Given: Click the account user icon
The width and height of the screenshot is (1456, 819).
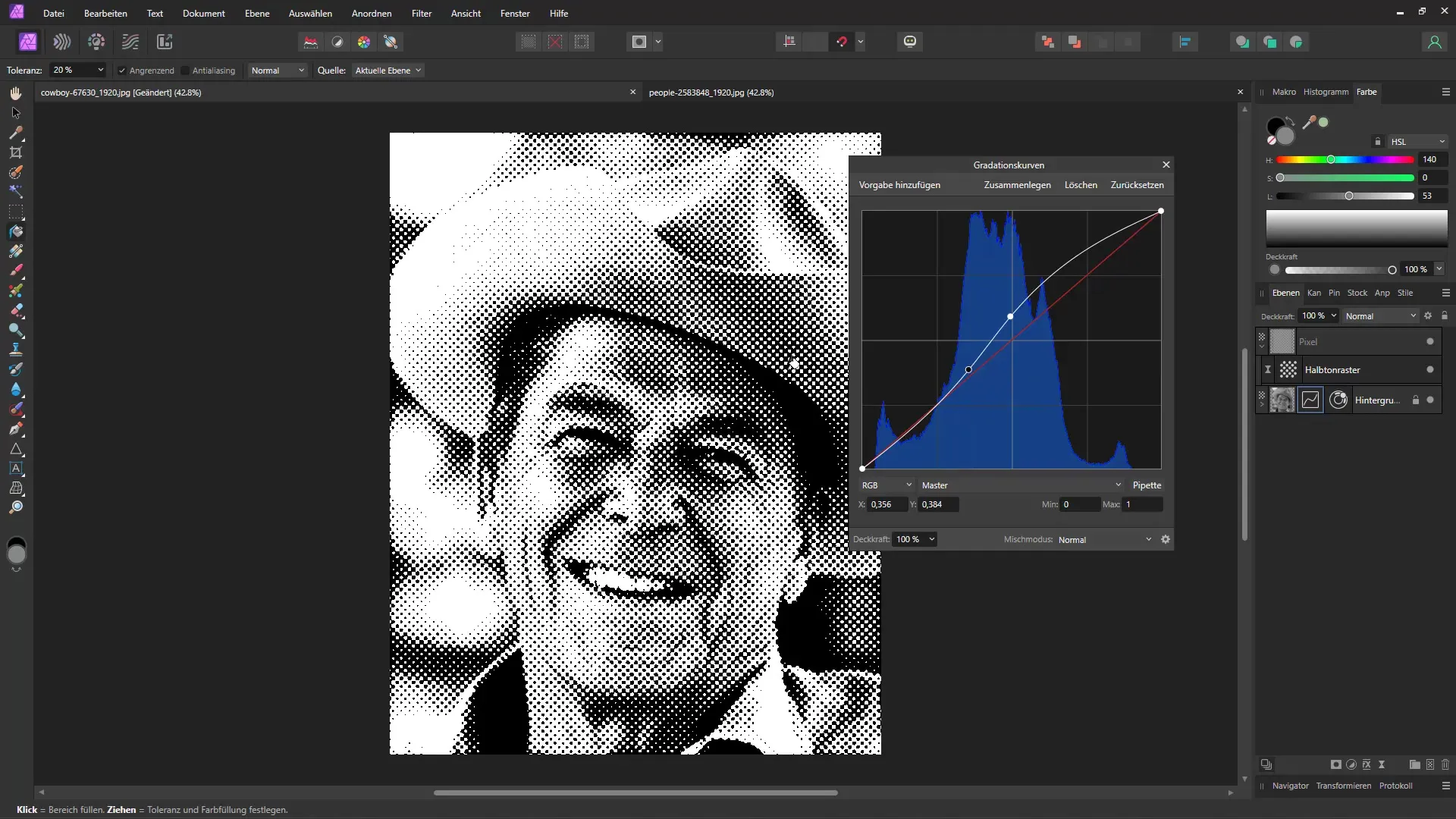Looking at the screenshot, I should pos(1434,42).
